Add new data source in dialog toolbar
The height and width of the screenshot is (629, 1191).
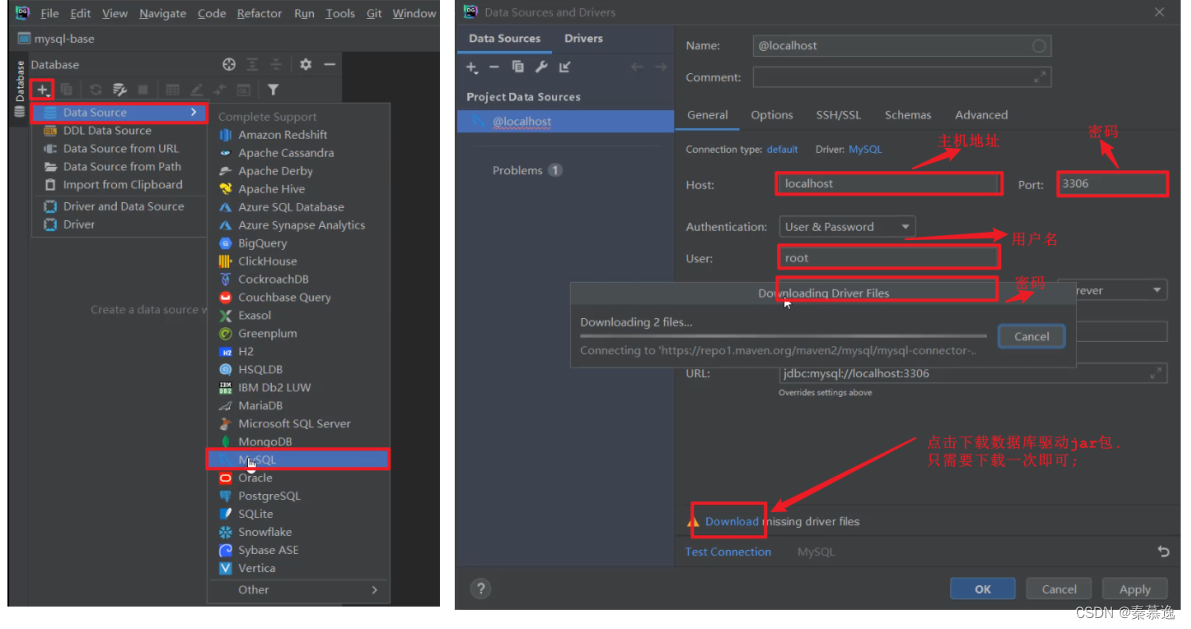click(472, 68)
